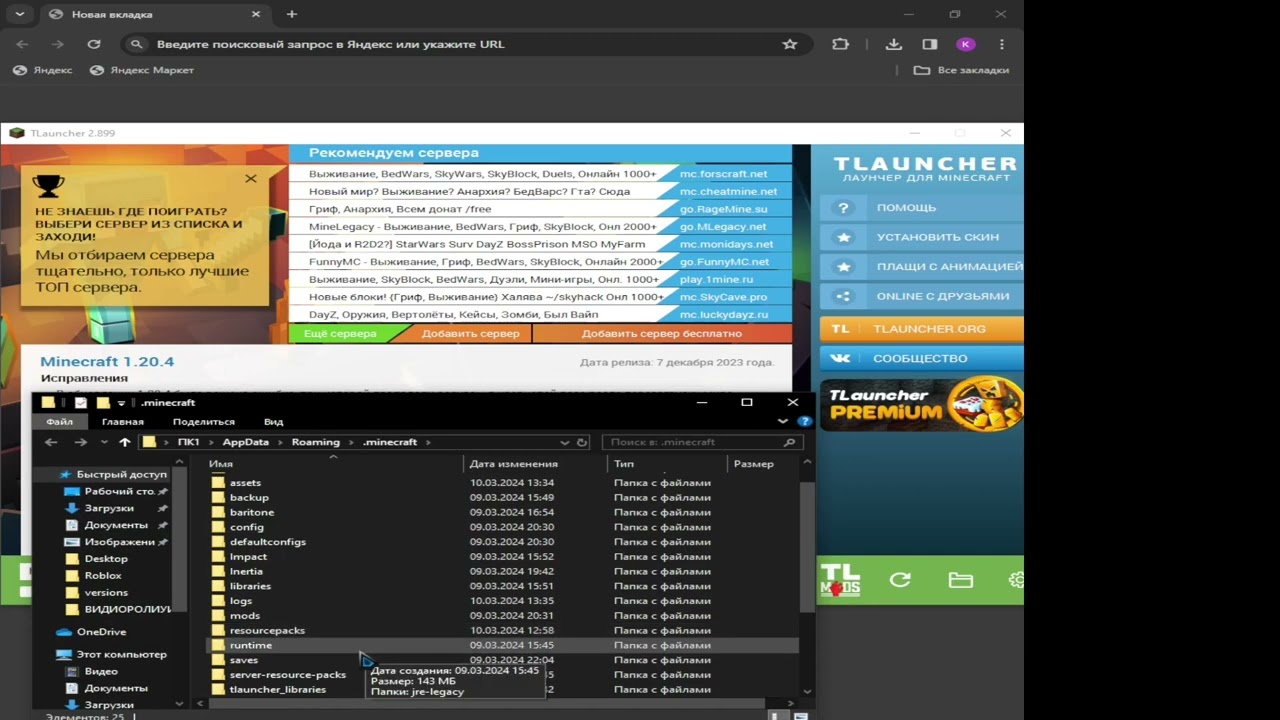Open the Вид ribbon tab

(273, 421)
